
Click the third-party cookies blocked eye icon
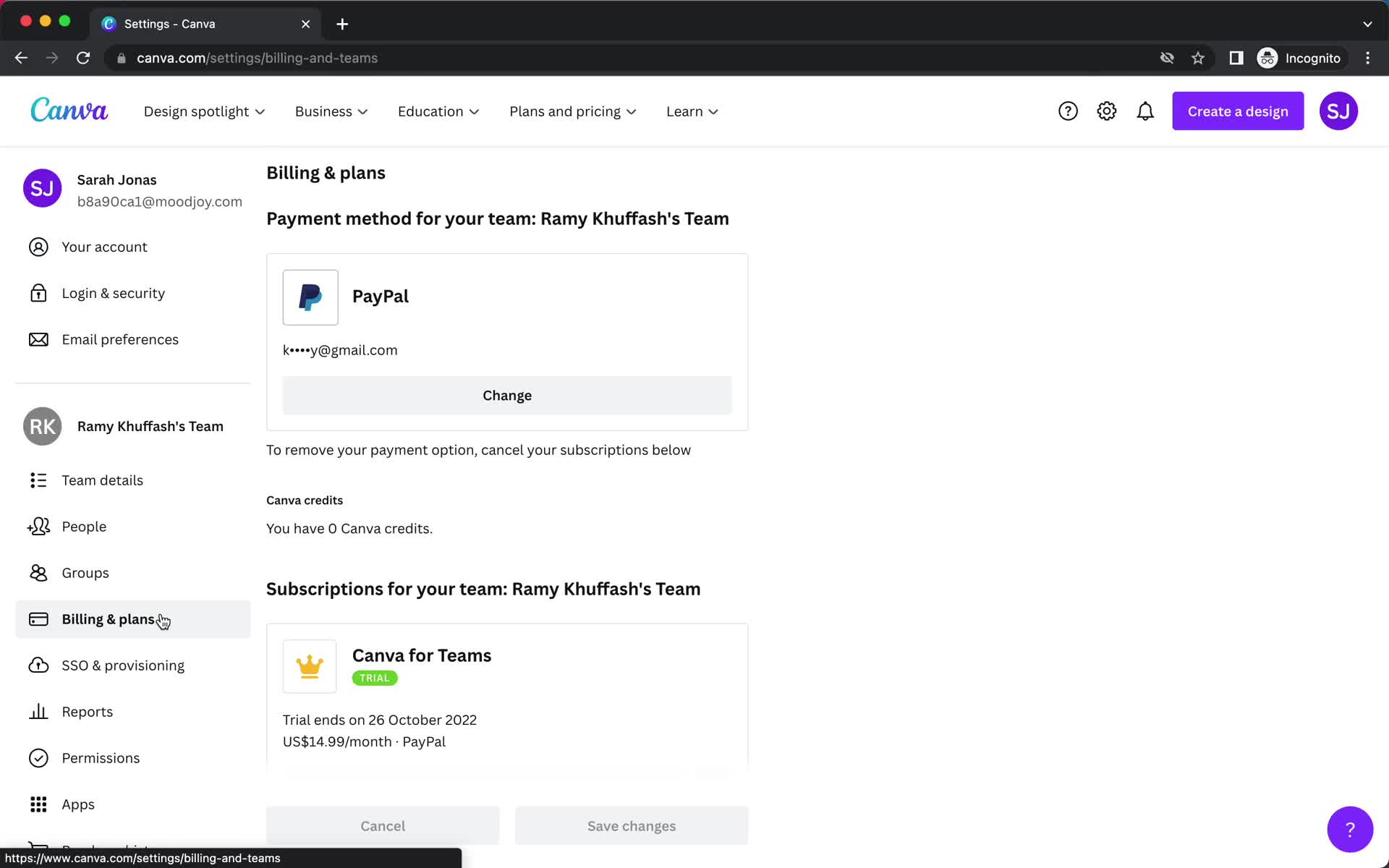[x=1167, y=58]
